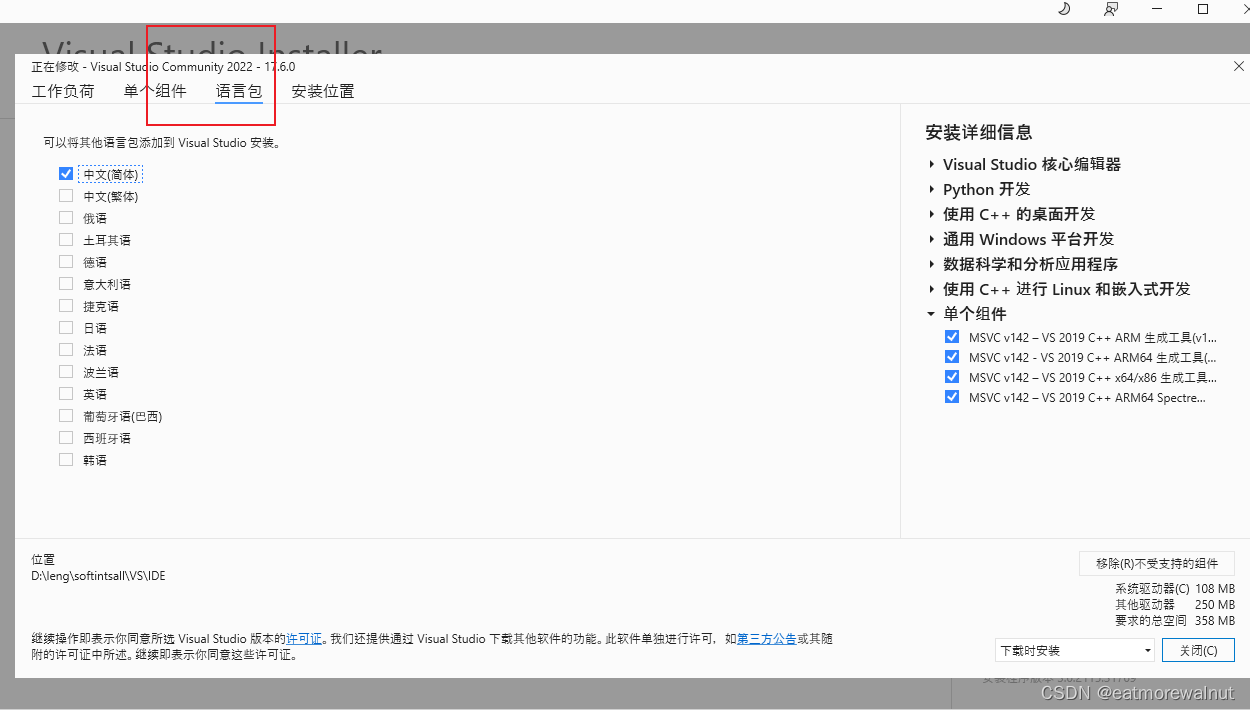Viewport: 1250px width, 710px height.
Task: Check the 法语 language option
Action: pos(65,349)
